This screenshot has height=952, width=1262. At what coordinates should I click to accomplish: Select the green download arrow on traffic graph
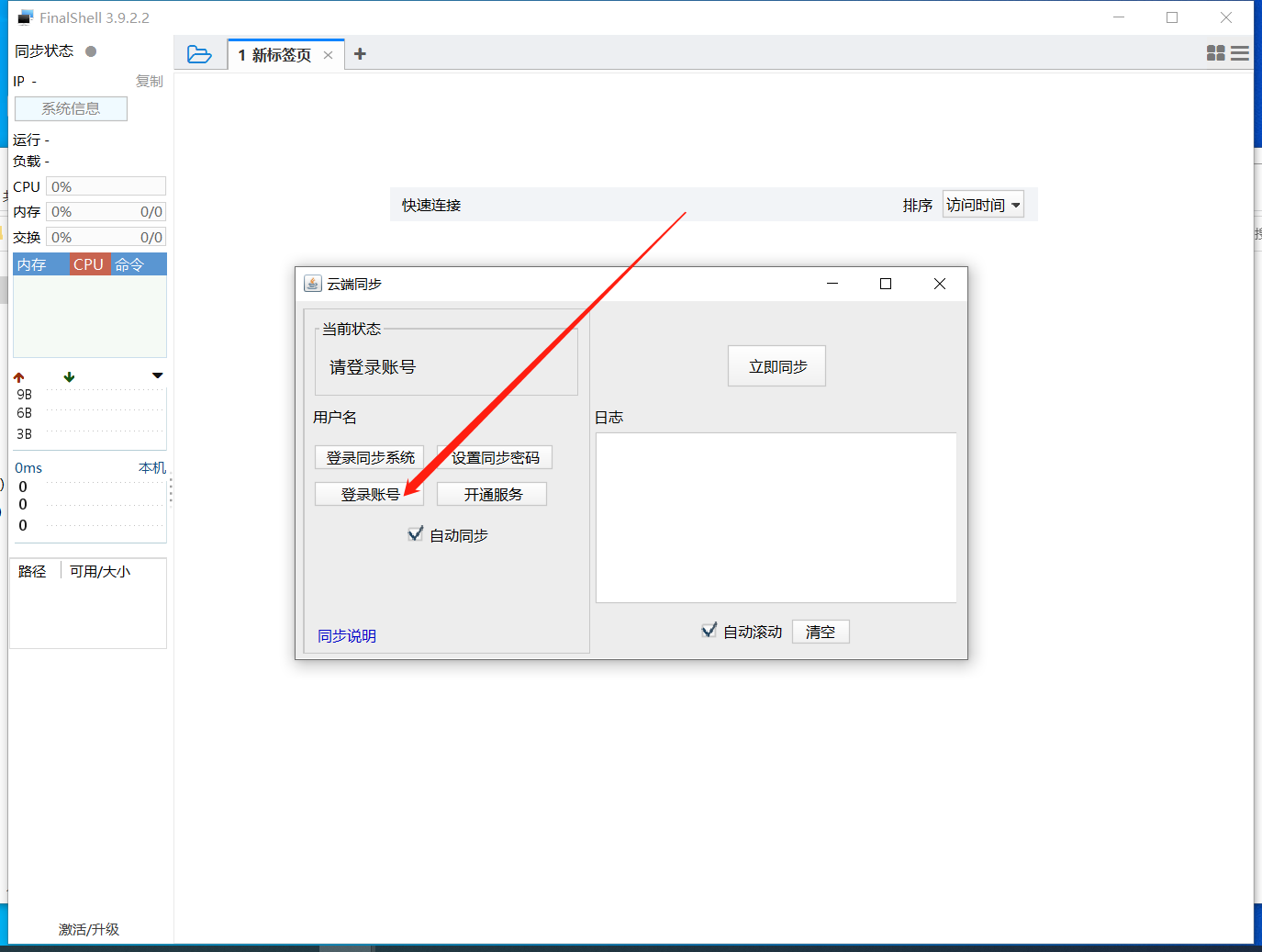68,375
